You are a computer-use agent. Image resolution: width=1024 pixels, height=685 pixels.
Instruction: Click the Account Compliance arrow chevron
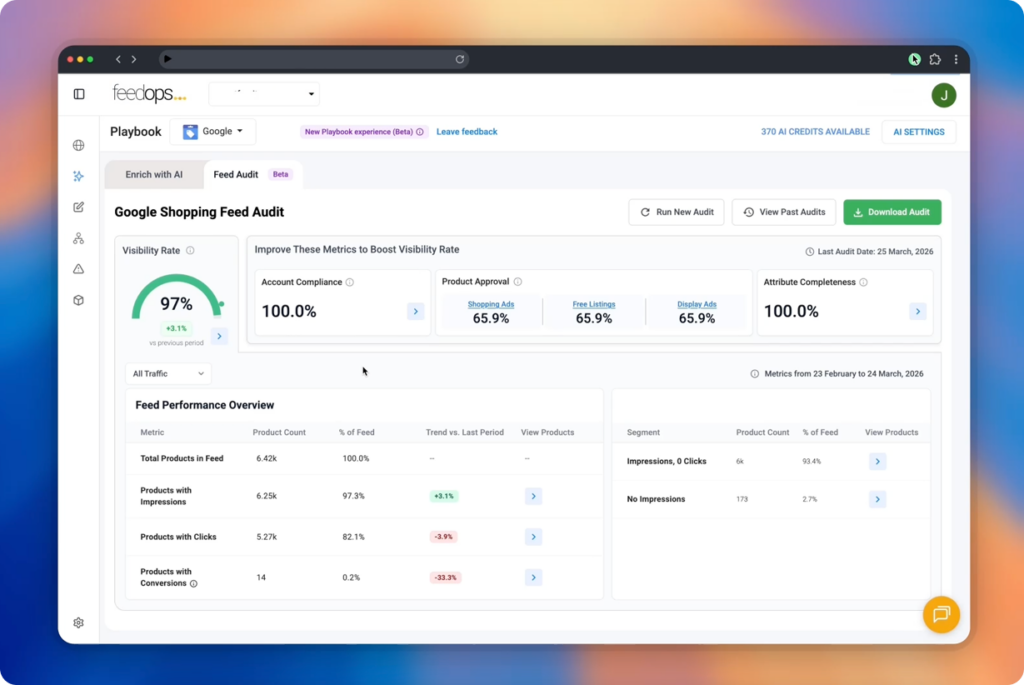click(415, 311)
